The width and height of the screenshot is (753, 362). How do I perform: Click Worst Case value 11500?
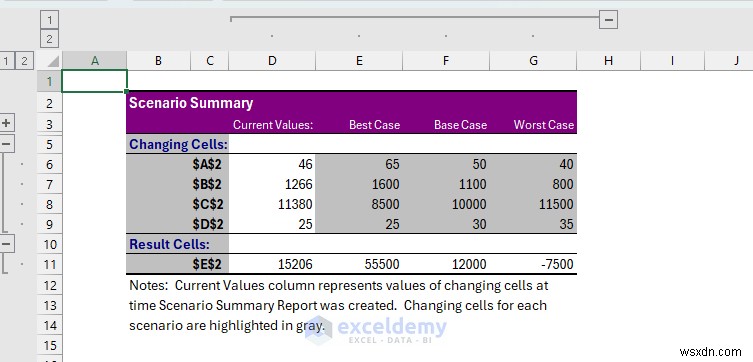tap(533, 205)
